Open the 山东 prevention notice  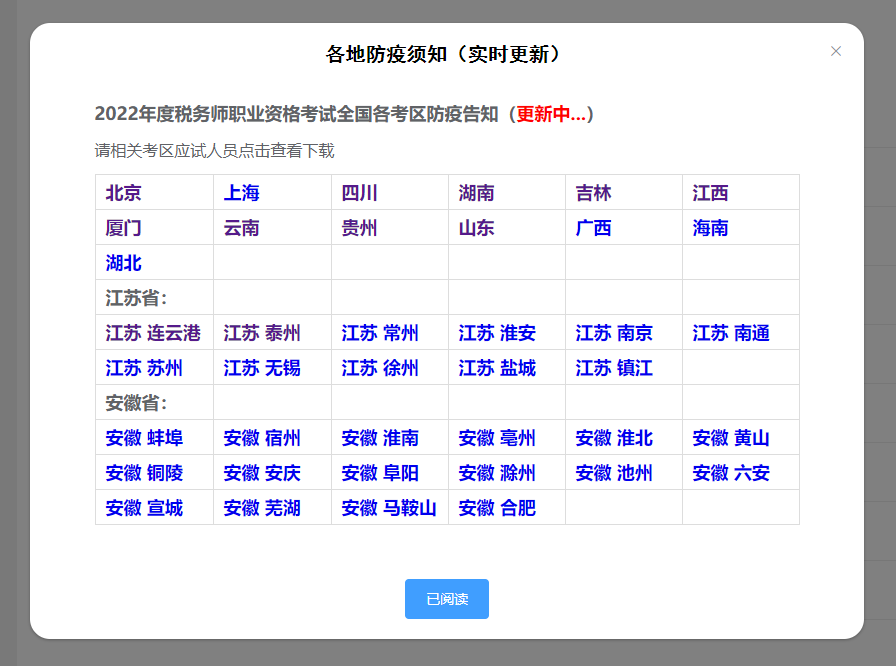476,228
